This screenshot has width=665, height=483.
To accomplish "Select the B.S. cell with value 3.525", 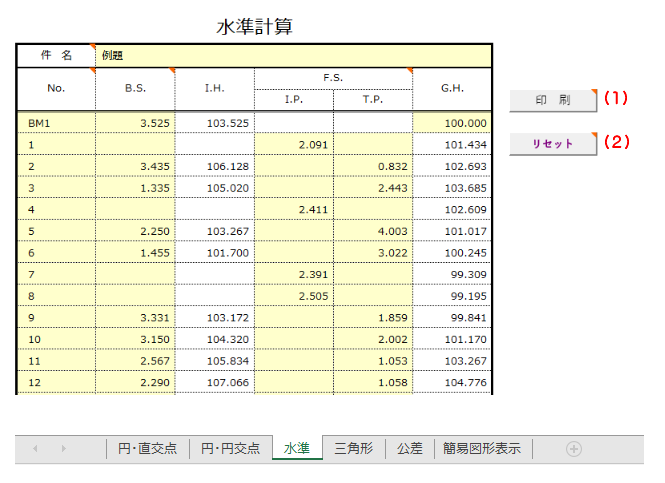I will point(135,123).
